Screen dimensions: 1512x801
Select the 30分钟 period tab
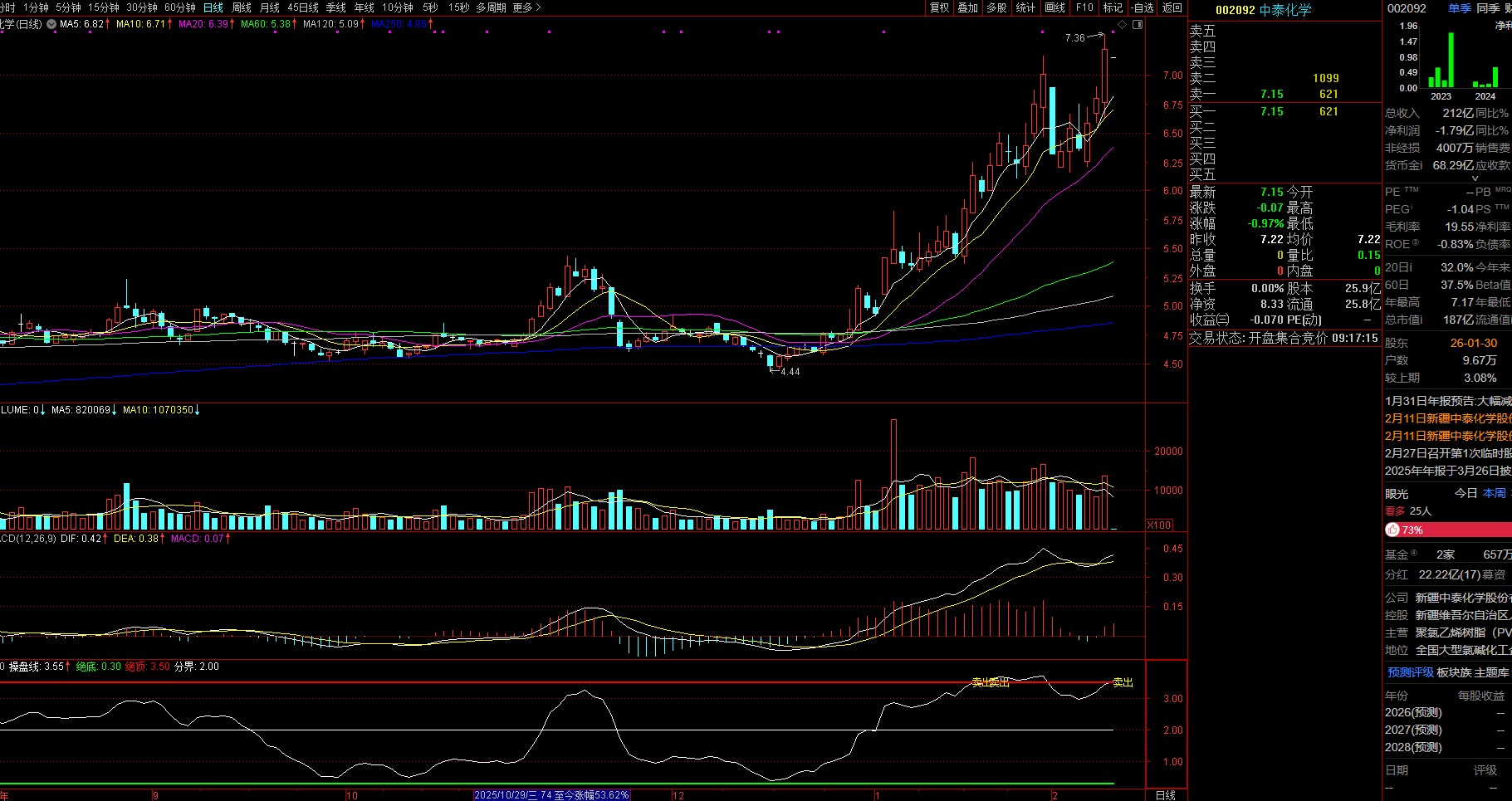[142, 7]
